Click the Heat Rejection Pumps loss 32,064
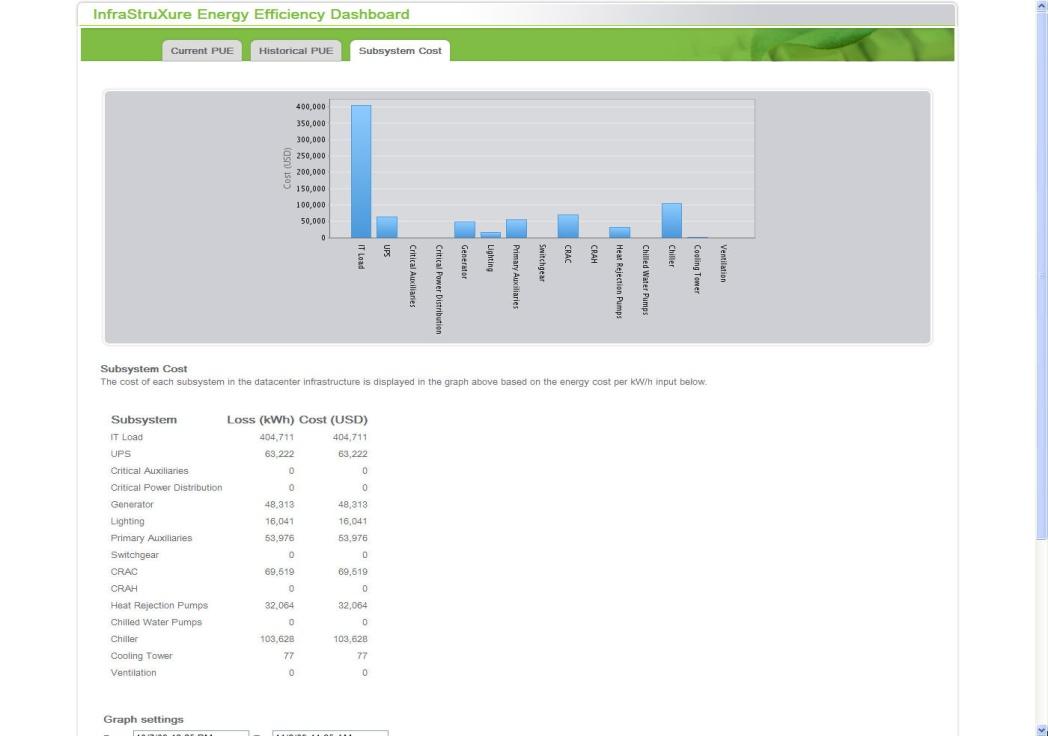 tap(279, 606)
